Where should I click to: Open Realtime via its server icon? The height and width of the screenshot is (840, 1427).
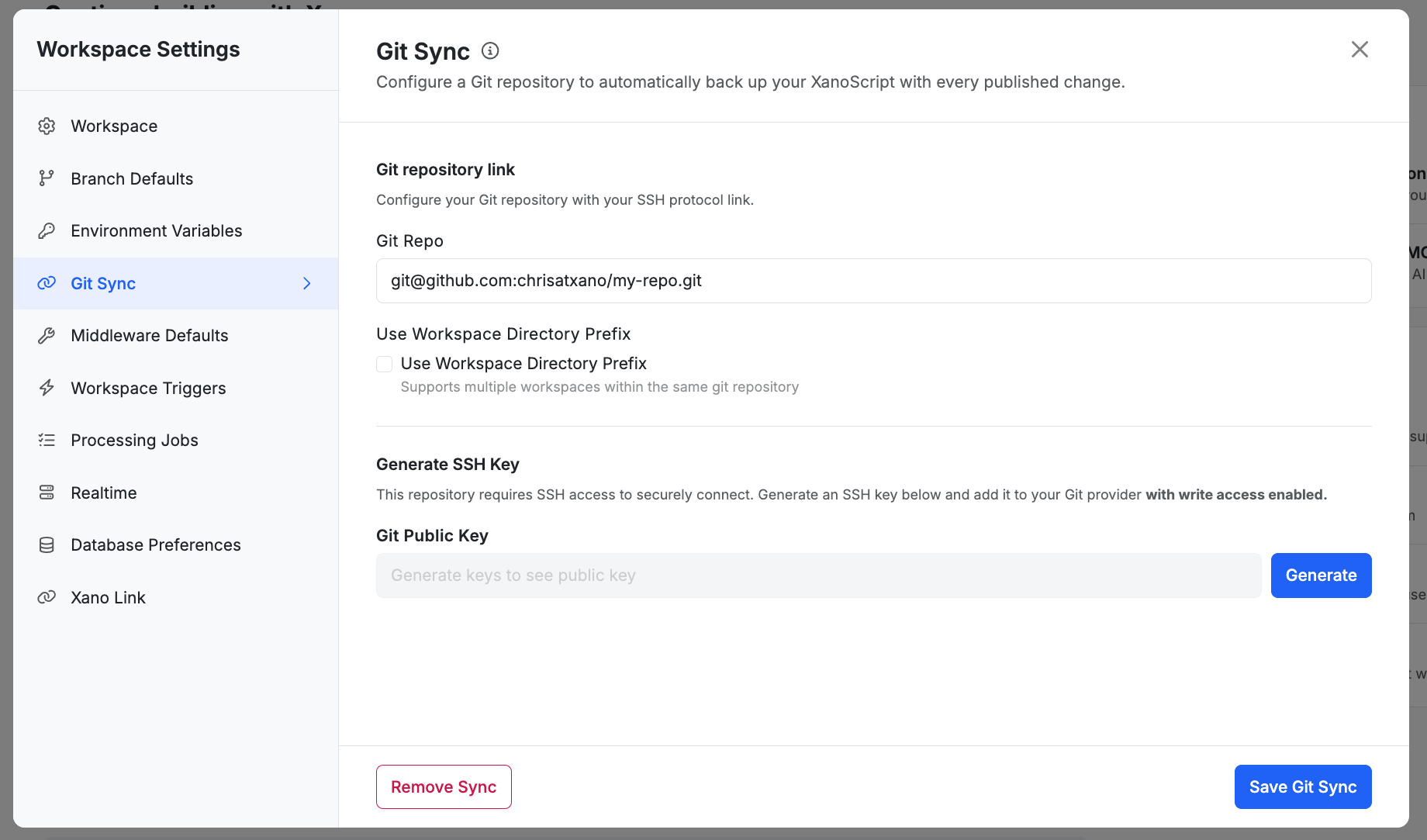point(47,493)
